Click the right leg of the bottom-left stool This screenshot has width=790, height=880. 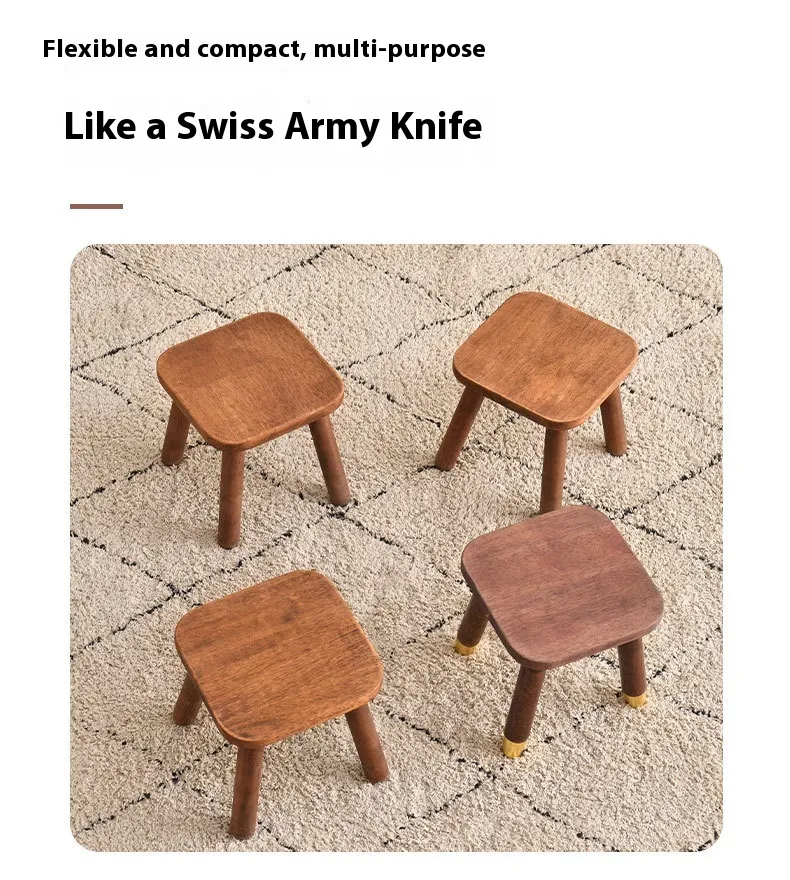368,743
